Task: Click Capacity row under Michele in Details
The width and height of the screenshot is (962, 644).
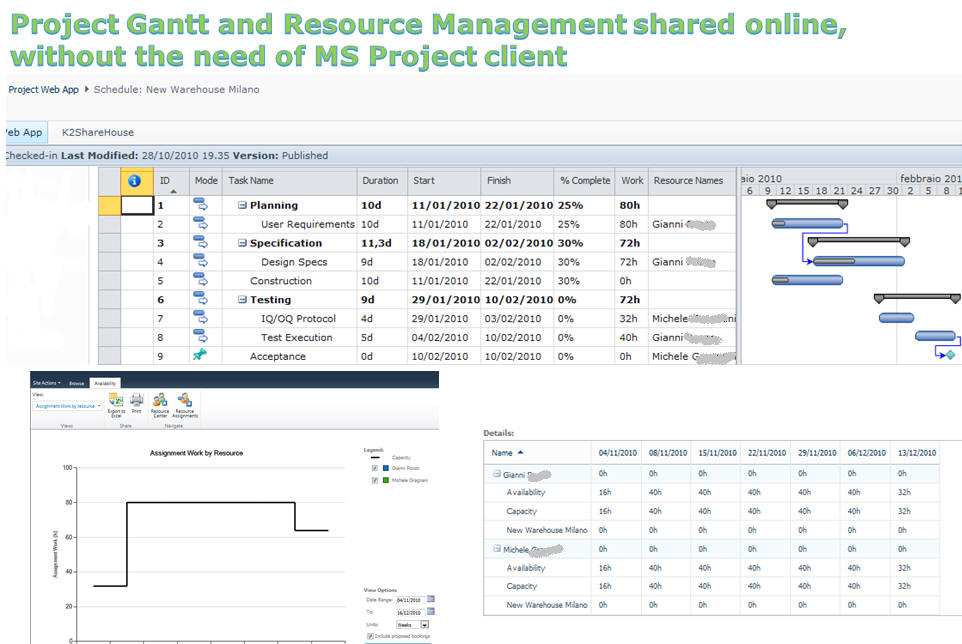Action: [x=712, y=586]
